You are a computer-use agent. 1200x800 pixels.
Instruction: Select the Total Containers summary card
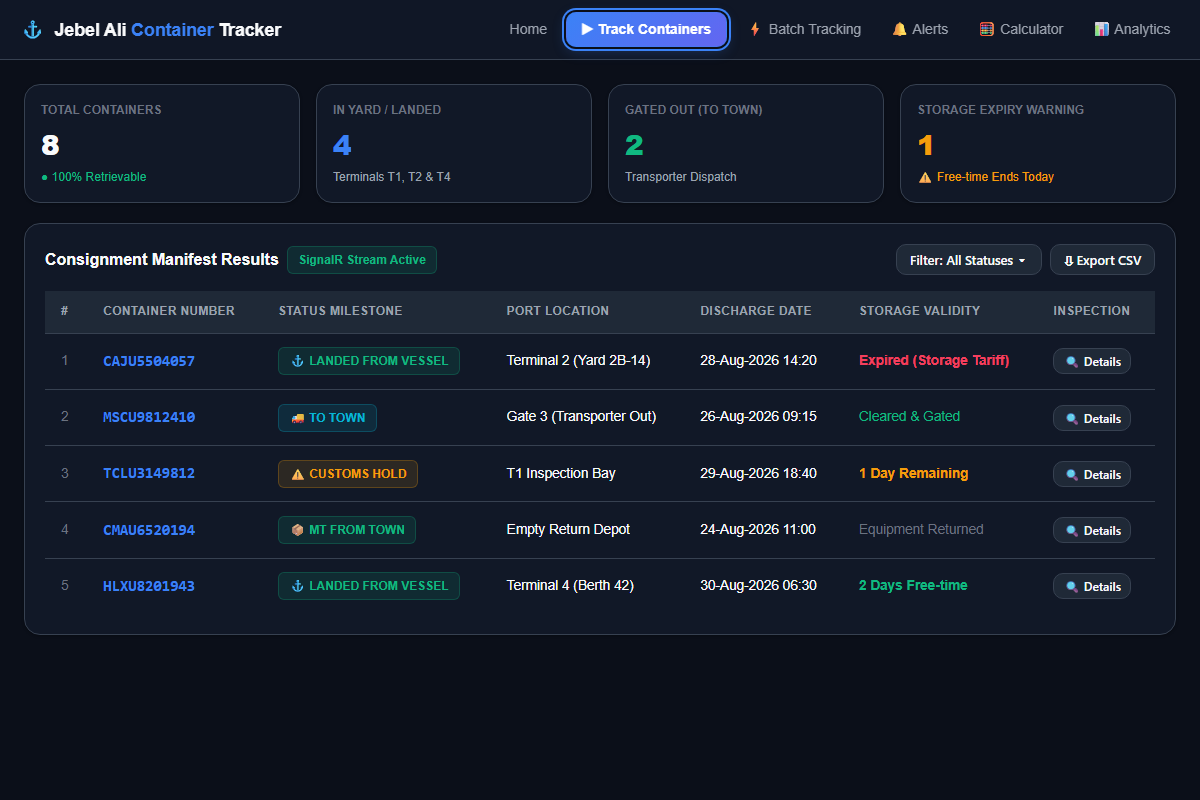[162, 143]
